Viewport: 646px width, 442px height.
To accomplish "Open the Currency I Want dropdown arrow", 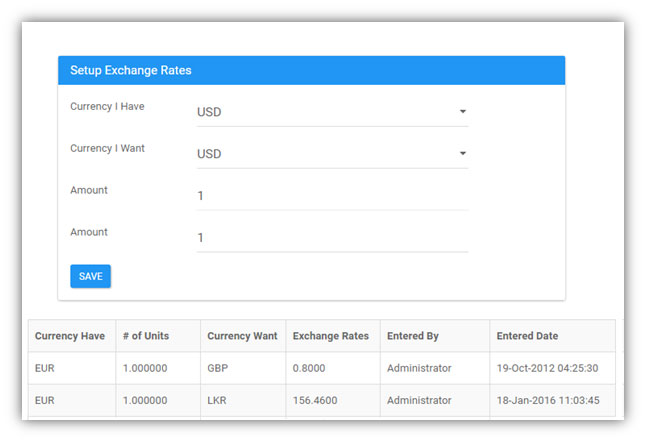I will click(463, 154).
